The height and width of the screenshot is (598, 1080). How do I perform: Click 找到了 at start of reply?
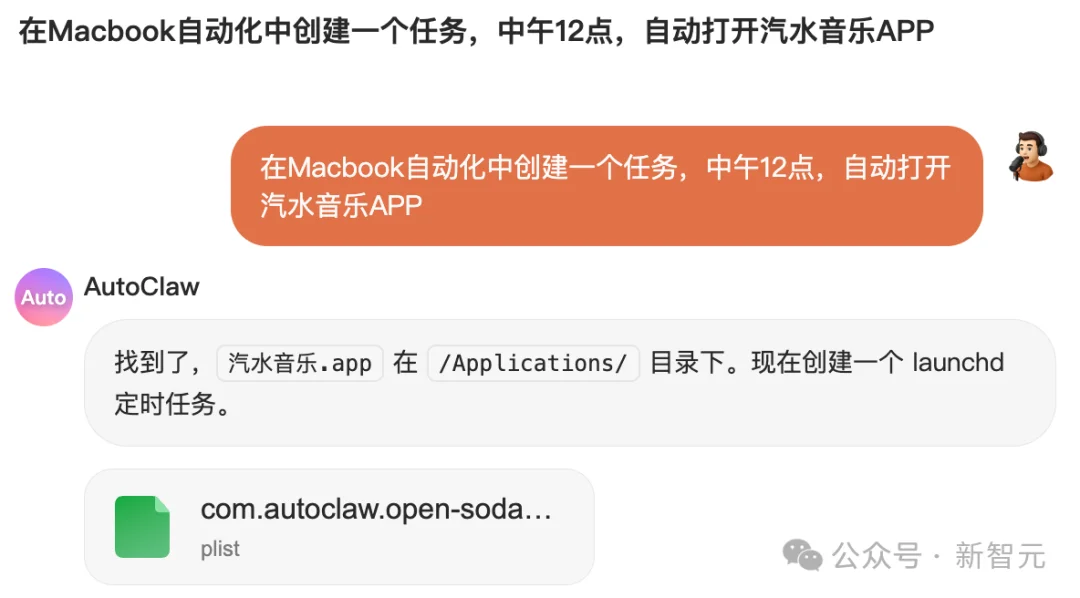click(149, 362)
